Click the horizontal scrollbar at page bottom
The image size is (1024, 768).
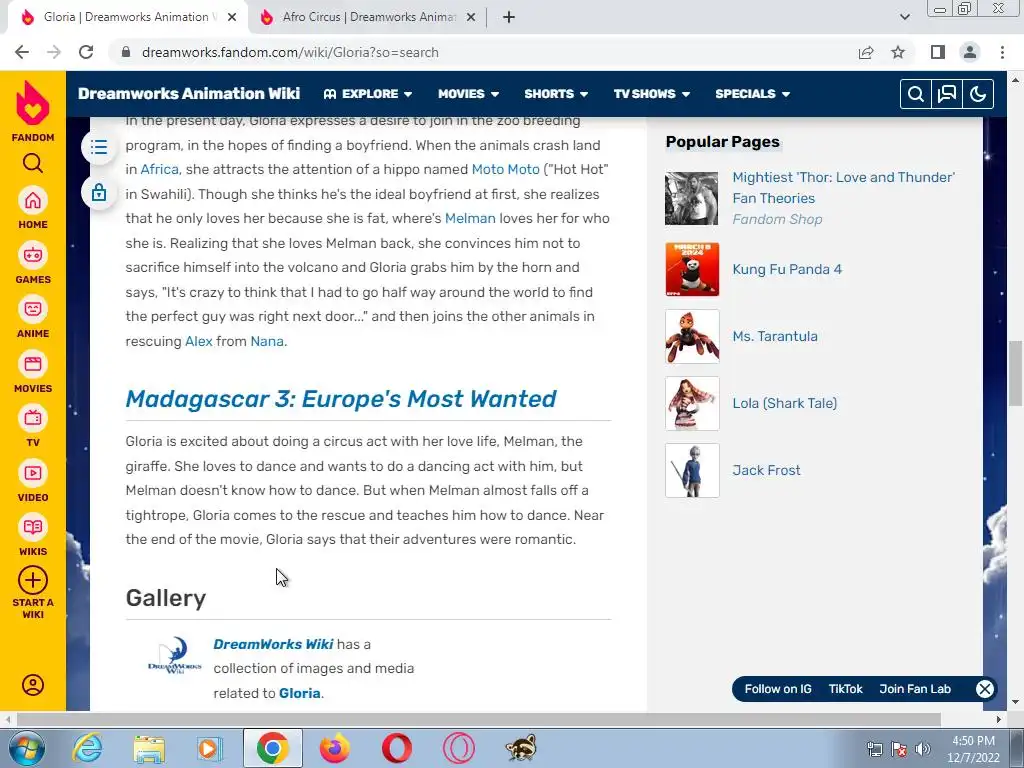click(x=479, y=719)
